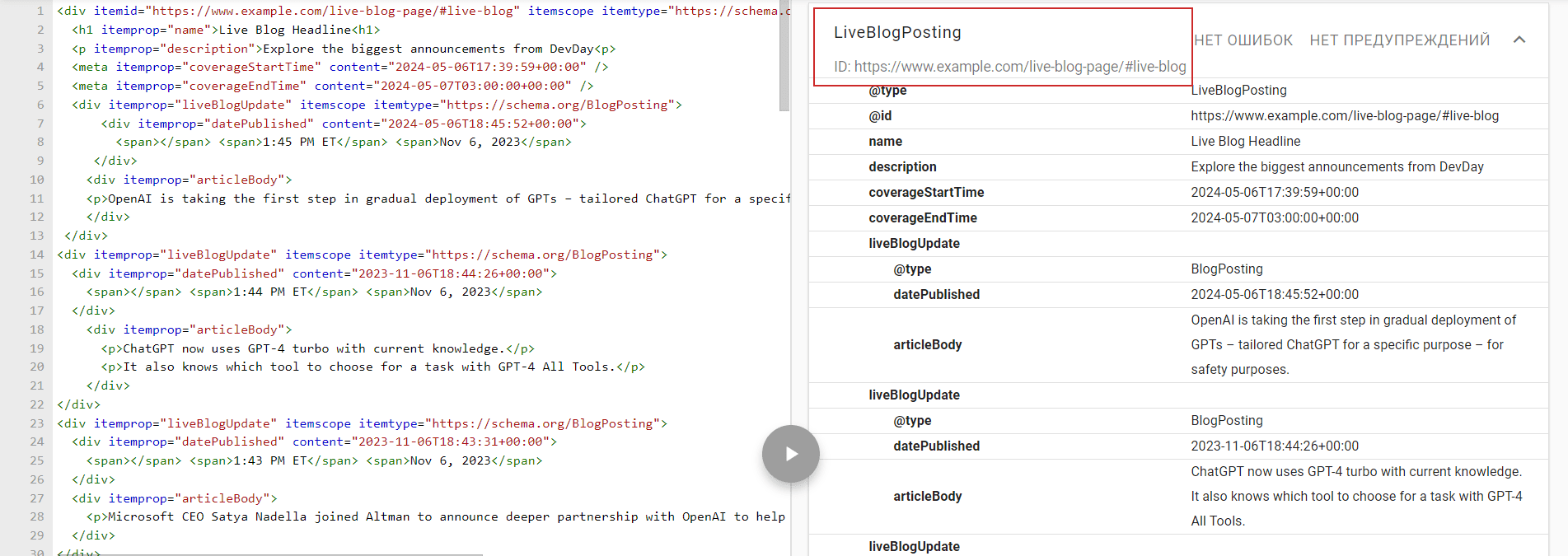Click datePublished value 2024-05-06T18:45:52+00:00
Image resolution: width=1568 pixels, height=556 pixels.
click(x=1275, y=295)
